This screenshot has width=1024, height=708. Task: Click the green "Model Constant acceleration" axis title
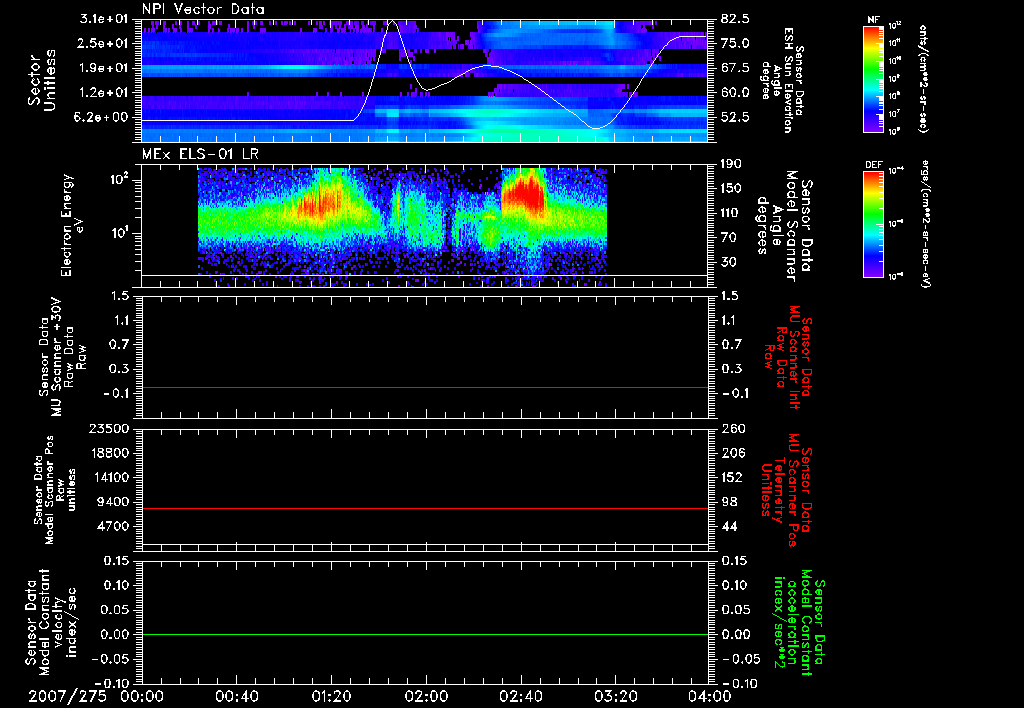798,622
